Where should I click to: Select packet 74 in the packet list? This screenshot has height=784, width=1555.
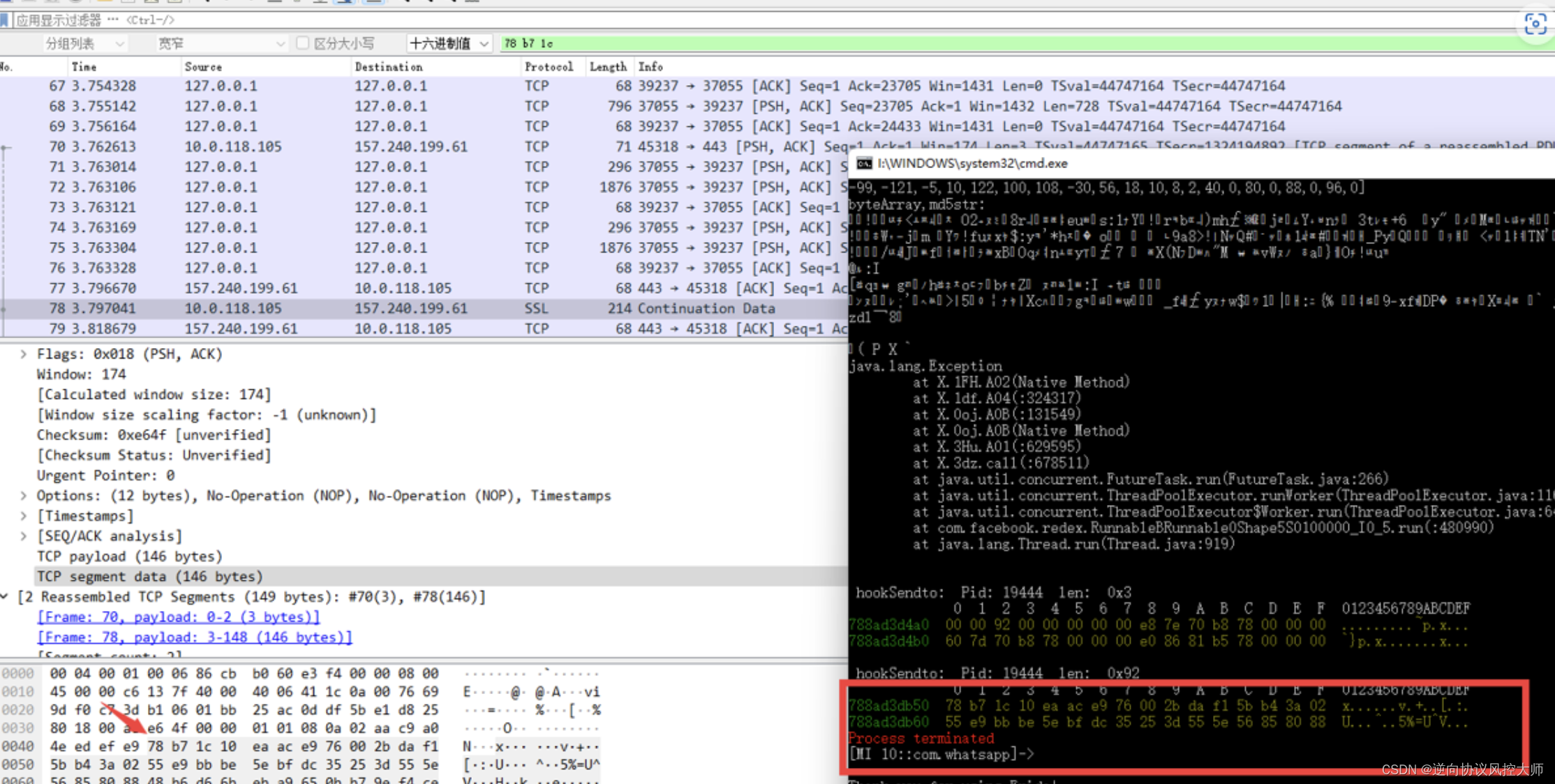click(x=424, y=227)
